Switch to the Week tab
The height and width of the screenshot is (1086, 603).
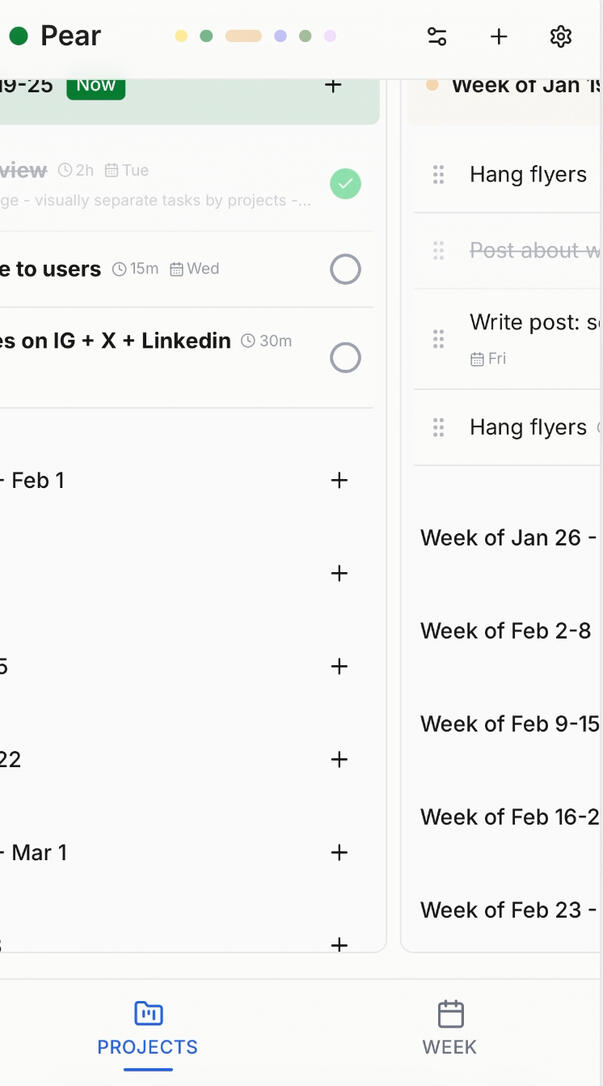[x=450, y=1028]
